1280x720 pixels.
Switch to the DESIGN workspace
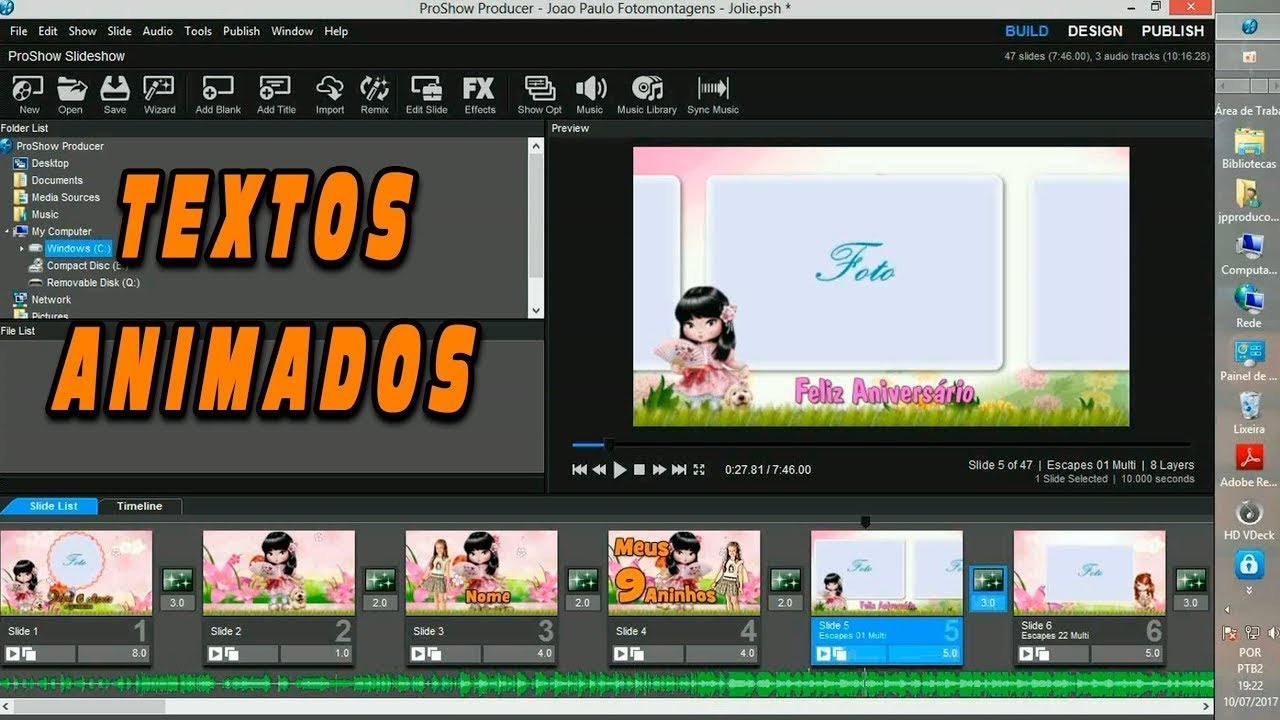point(1095,31)
